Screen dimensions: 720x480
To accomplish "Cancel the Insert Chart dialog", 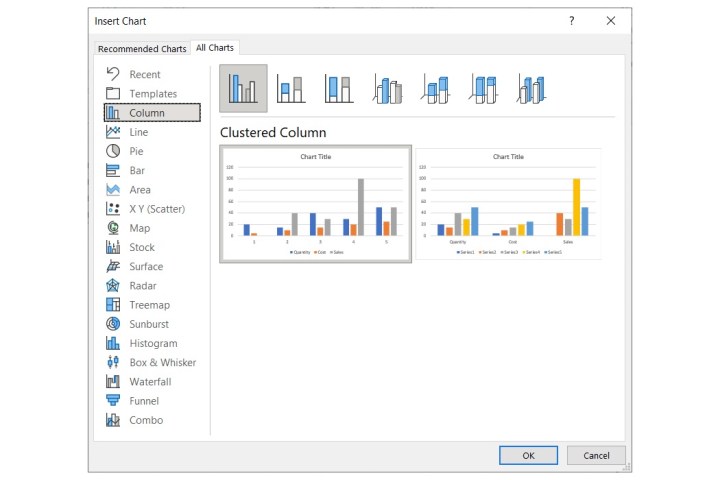I will [x=596, y=455].
